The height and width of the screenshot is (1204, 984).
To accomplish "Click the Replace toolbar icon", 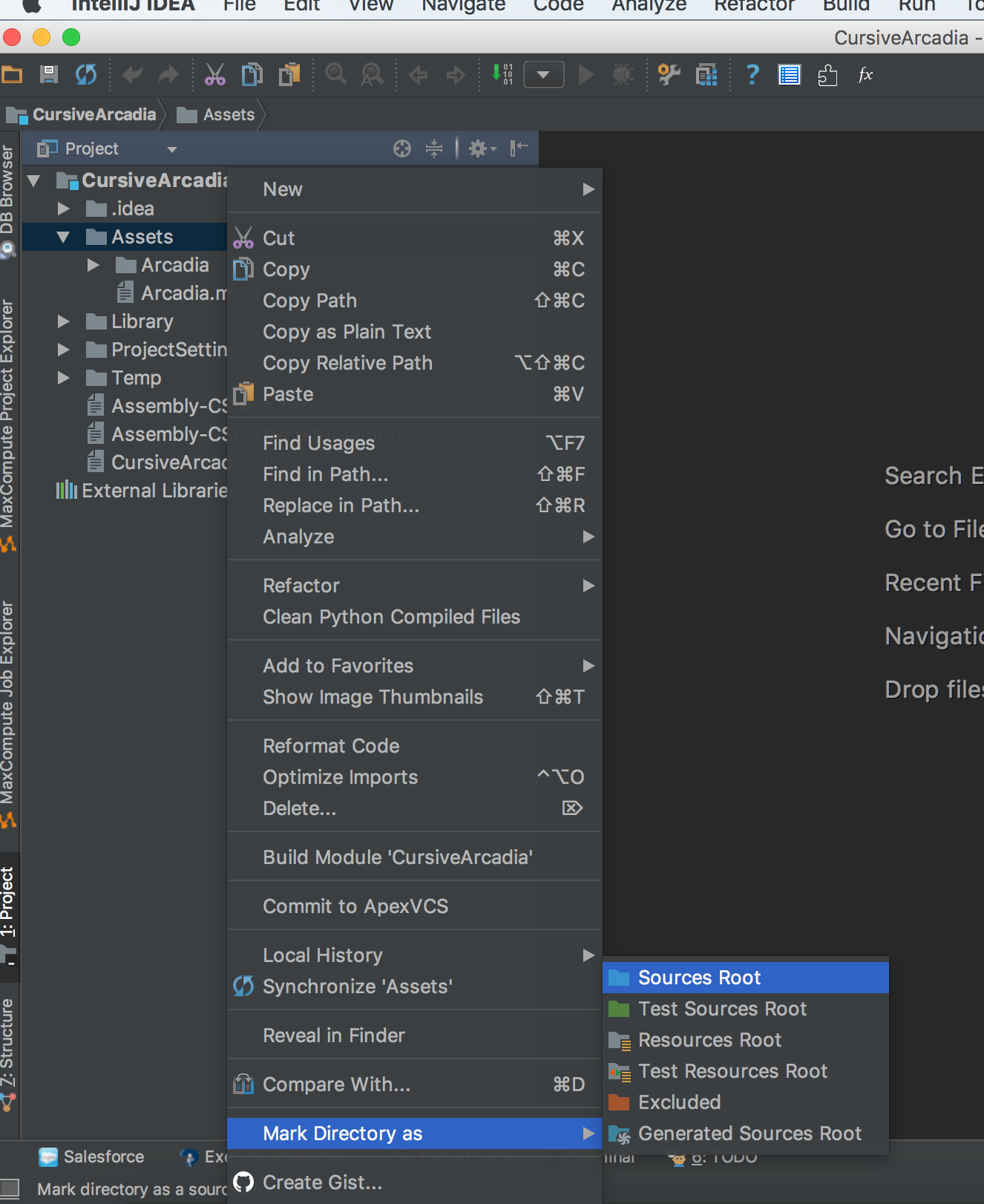I will coord(372,75).
